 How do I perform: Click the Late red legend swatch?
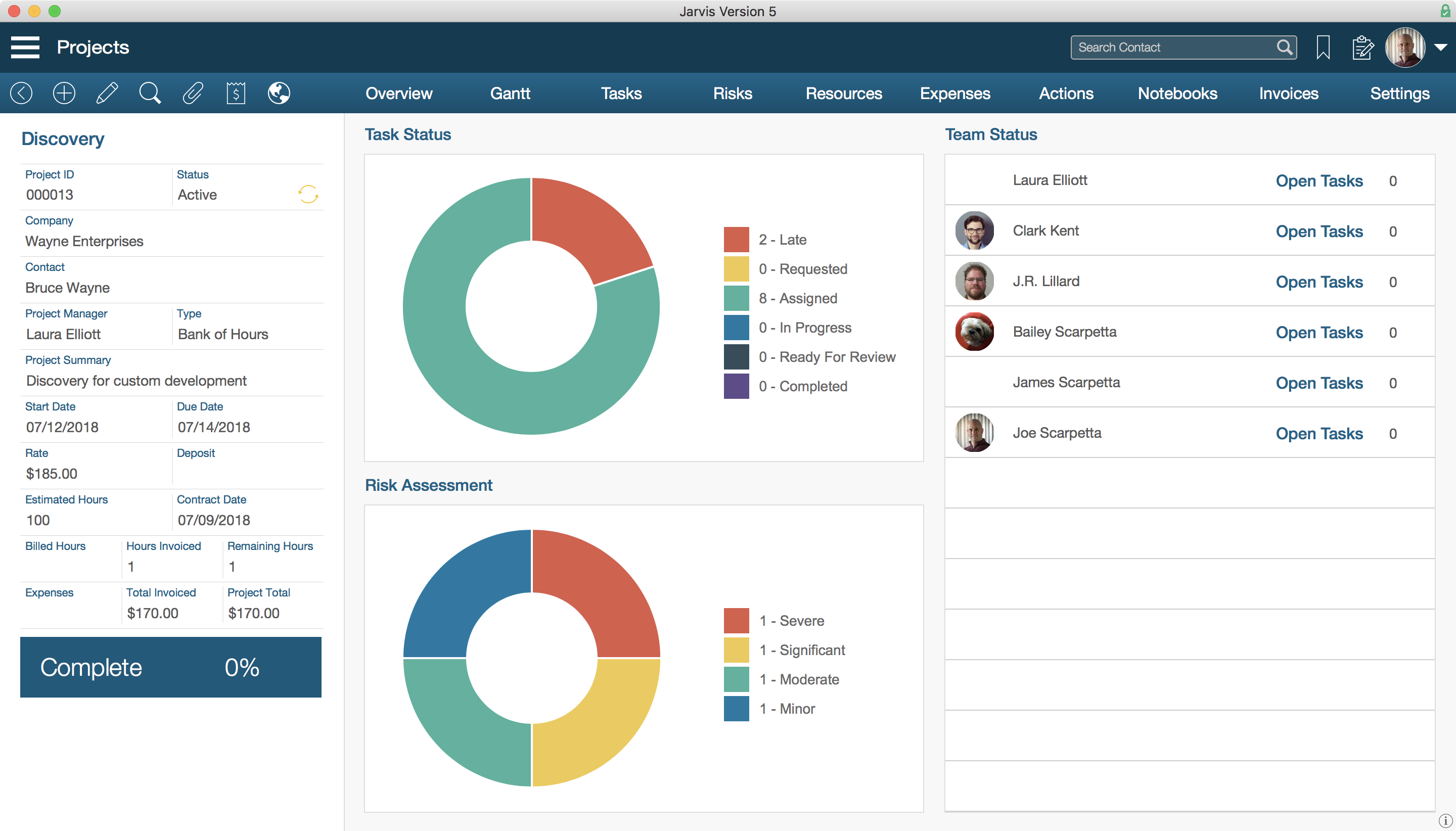(736, 239)
